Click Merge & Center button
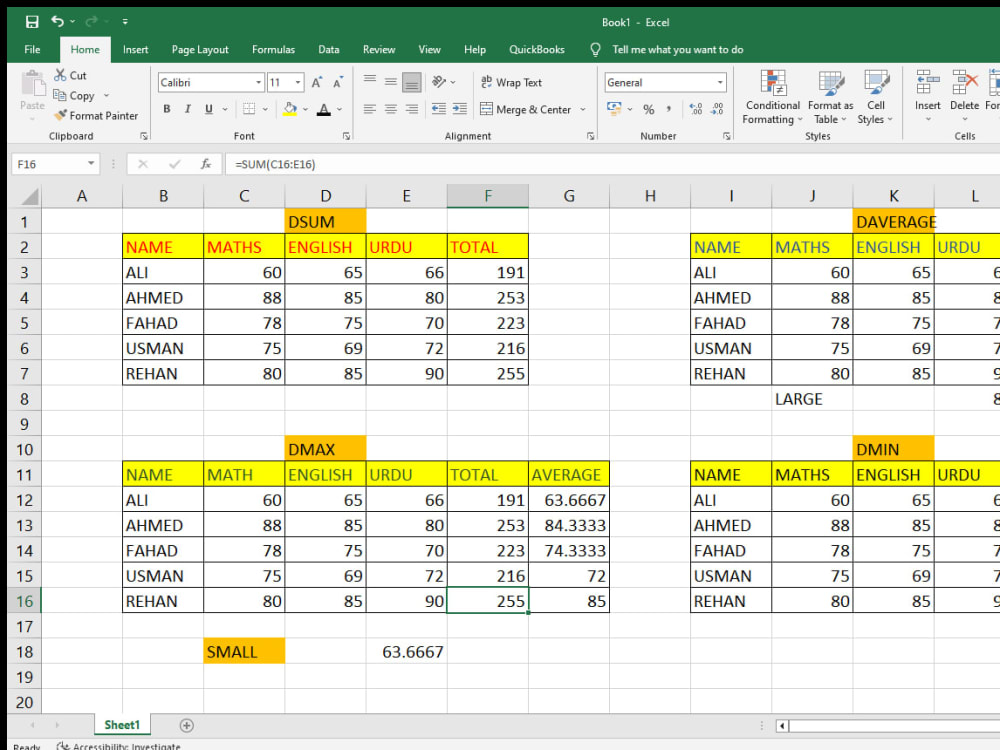Viewport: 1000px width, 750px height. pyautogui.click(x=526, y=109)
